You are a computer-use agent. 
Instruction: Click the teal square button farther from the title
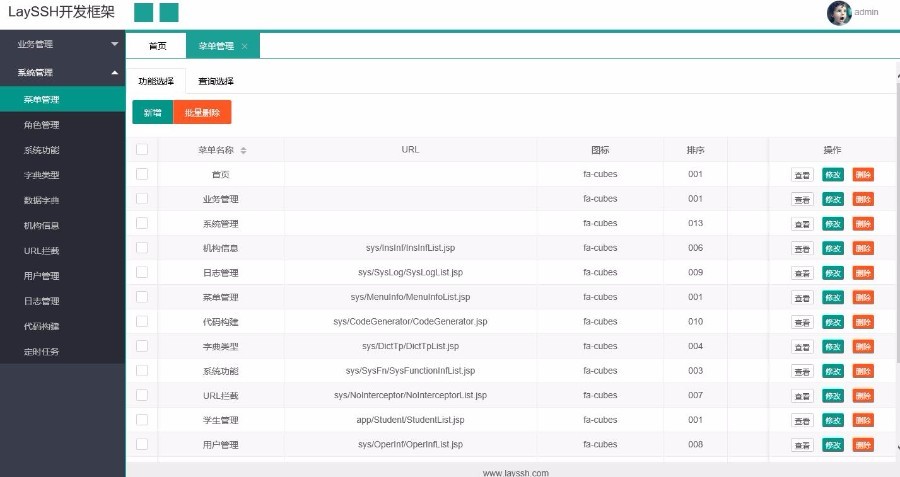click(x=169, y=12)
